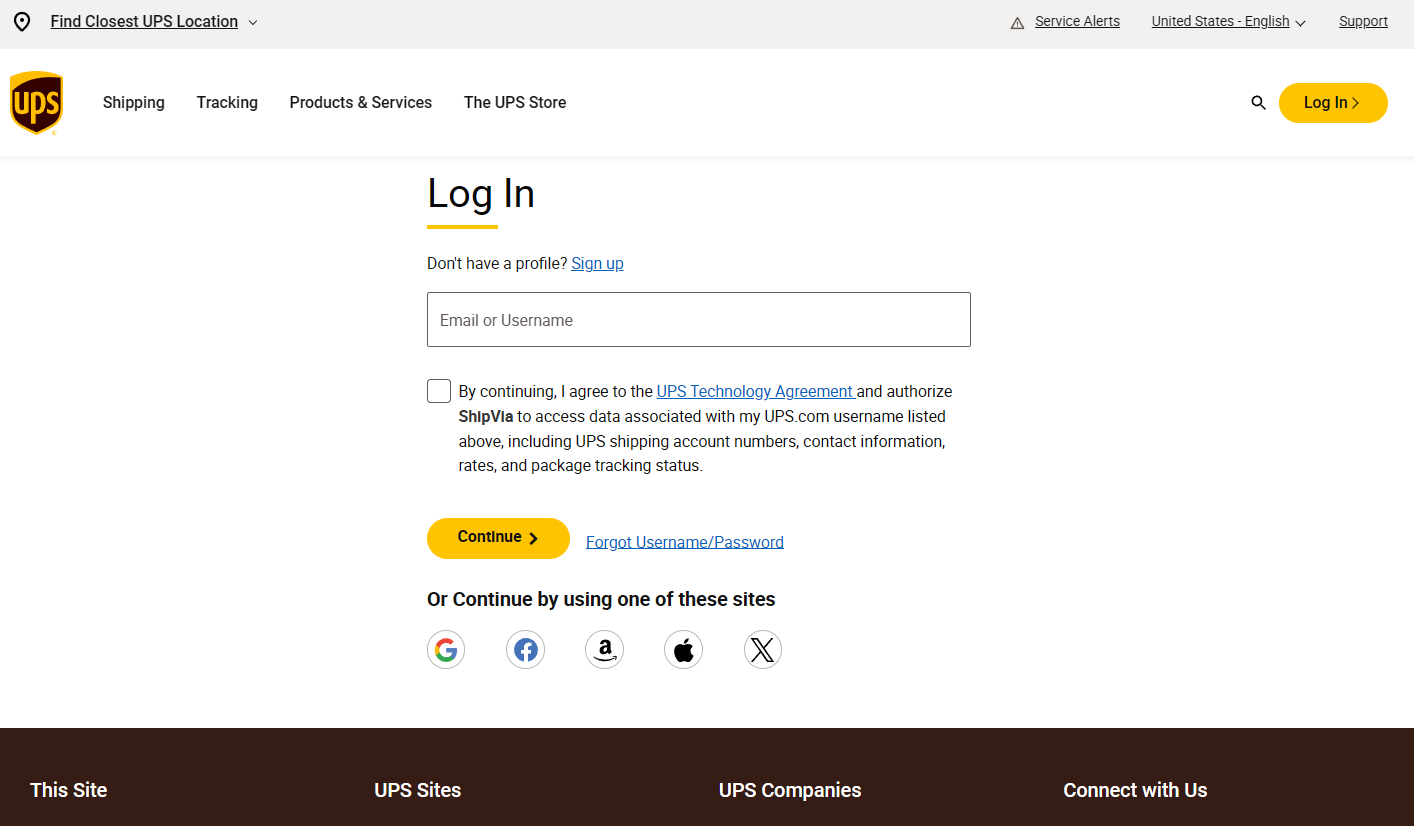The width and height of the screenshot is (1414, 826).
Task: Click the UPS Sites footer heading
Action: [418, 790]
